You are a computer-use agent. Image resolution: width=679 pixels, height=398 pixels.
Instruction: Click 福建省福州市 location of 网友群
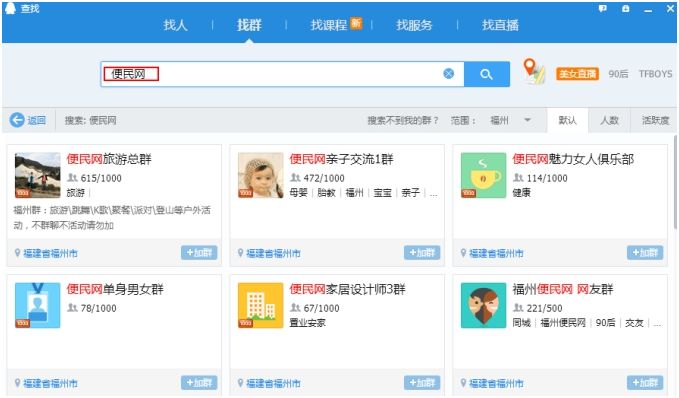[496, 384]
